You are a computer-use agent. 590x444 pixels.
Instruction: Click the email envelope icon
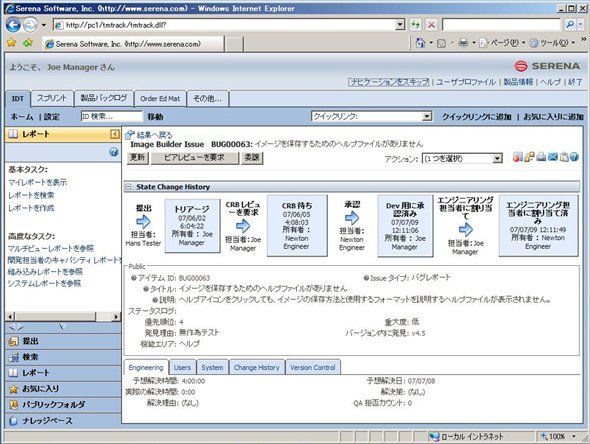click(x=552, y=157)
